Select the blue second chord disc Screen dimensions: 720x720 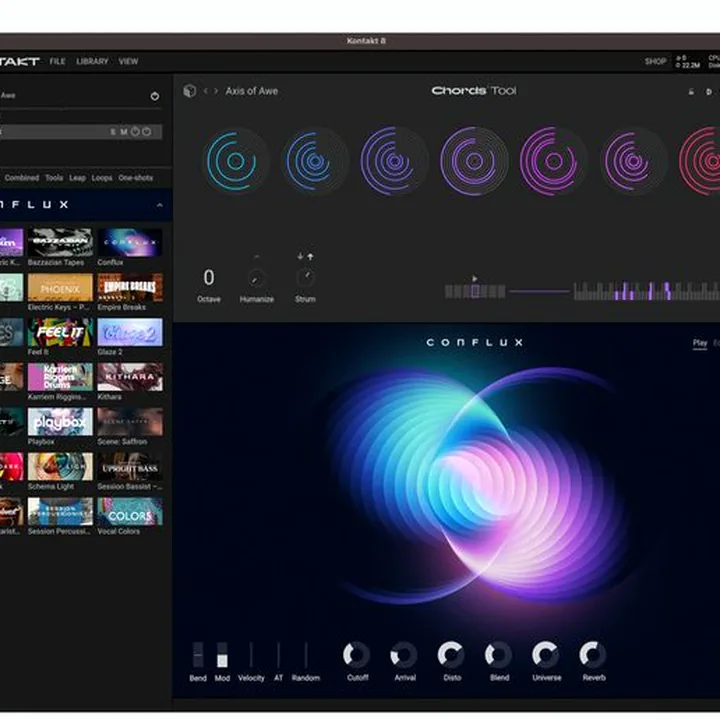coord(315,161)
